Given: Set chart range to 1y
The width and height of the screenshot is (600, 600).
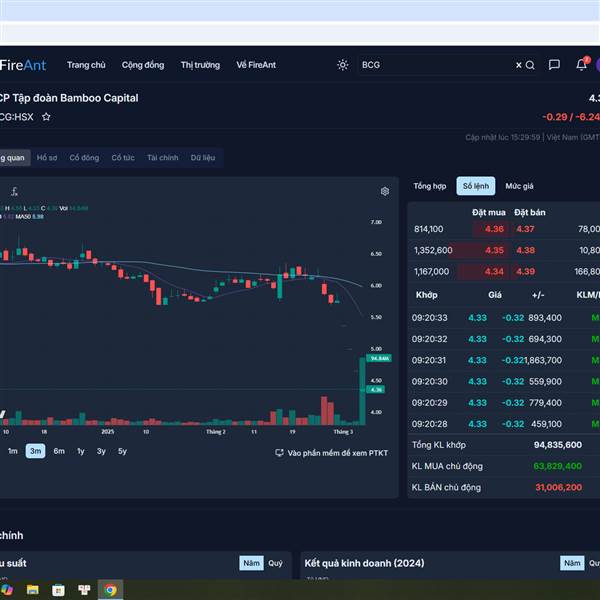Looking at the screenshot, I should pyautogui.click(x=80, y=451).
